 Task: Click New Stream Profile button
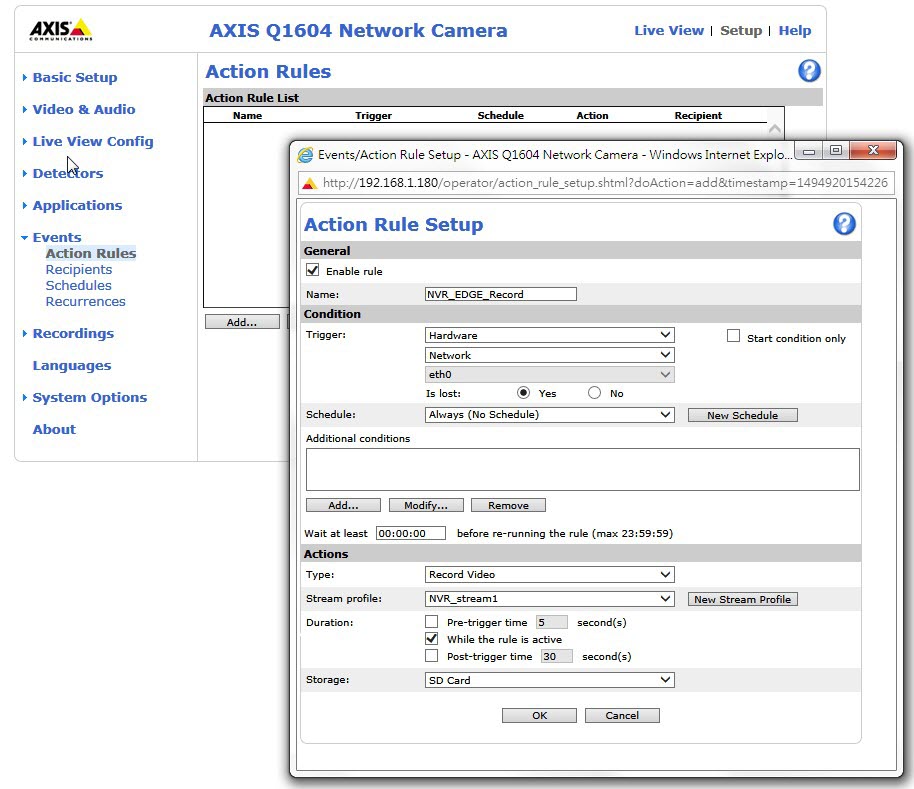point(743,599)
